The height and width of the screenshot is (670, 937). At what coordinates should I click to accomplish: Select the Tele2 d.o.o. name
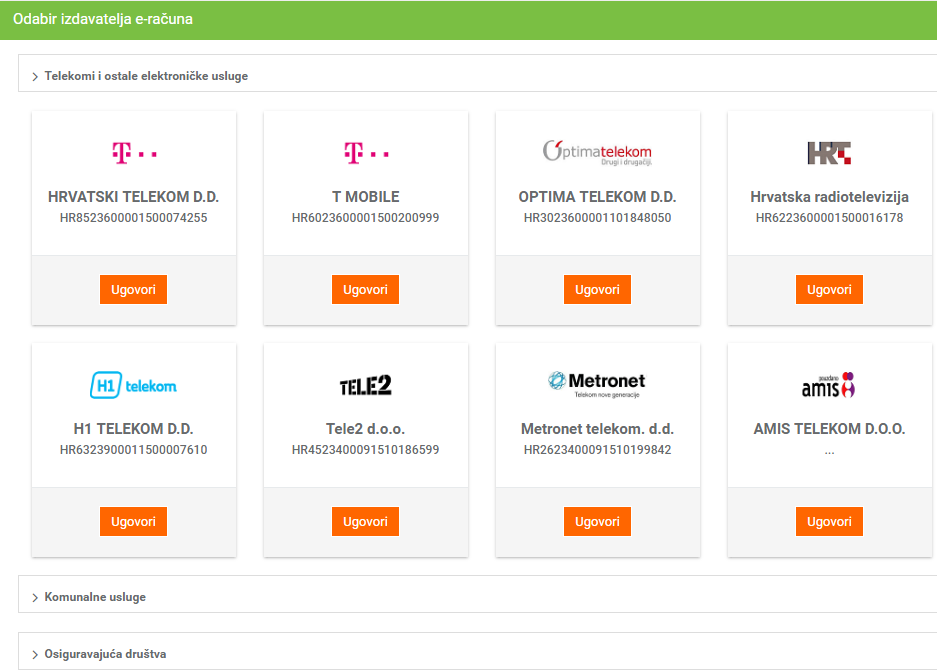click(x=366, y=429)
